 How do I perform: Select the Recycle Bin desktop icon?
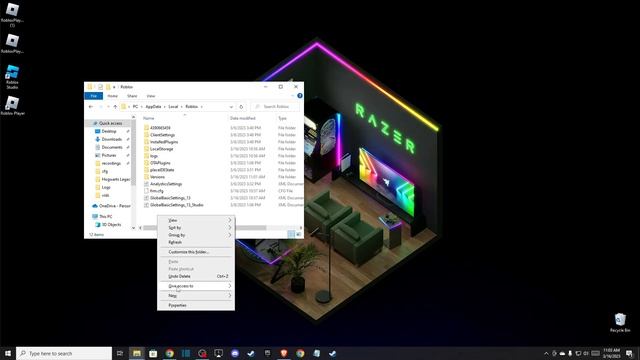click(620, 322)
